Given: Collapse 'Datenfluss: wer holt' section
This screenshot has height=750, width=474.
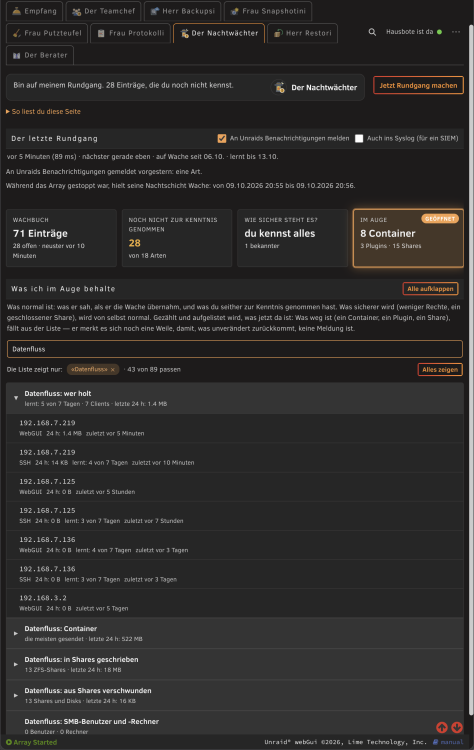Looking at the screenshot, I should coord(235,398).
